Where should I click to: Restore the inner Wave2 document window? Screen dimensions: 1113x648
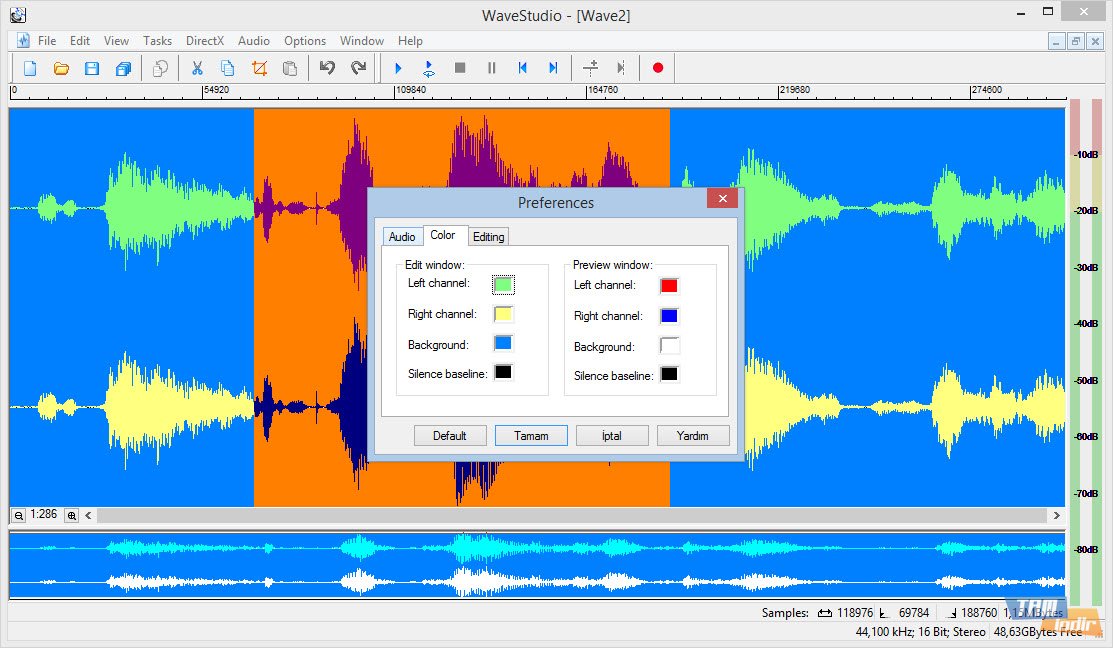click(1075, 41)
